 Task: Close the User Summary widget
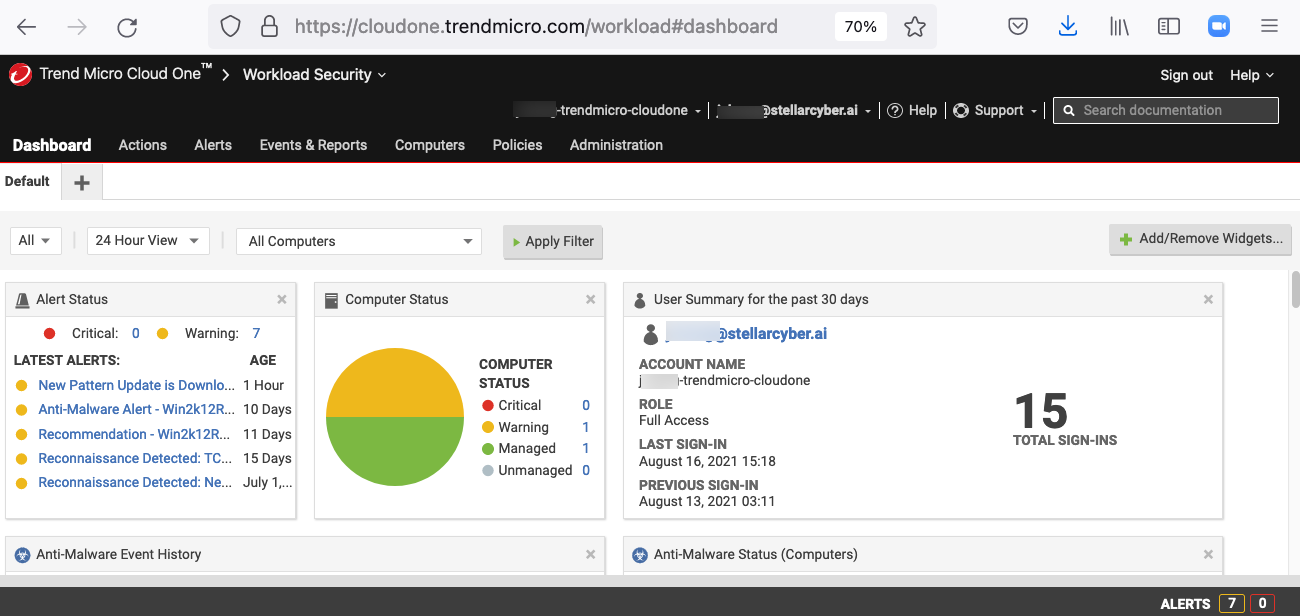coord(1208,299)
